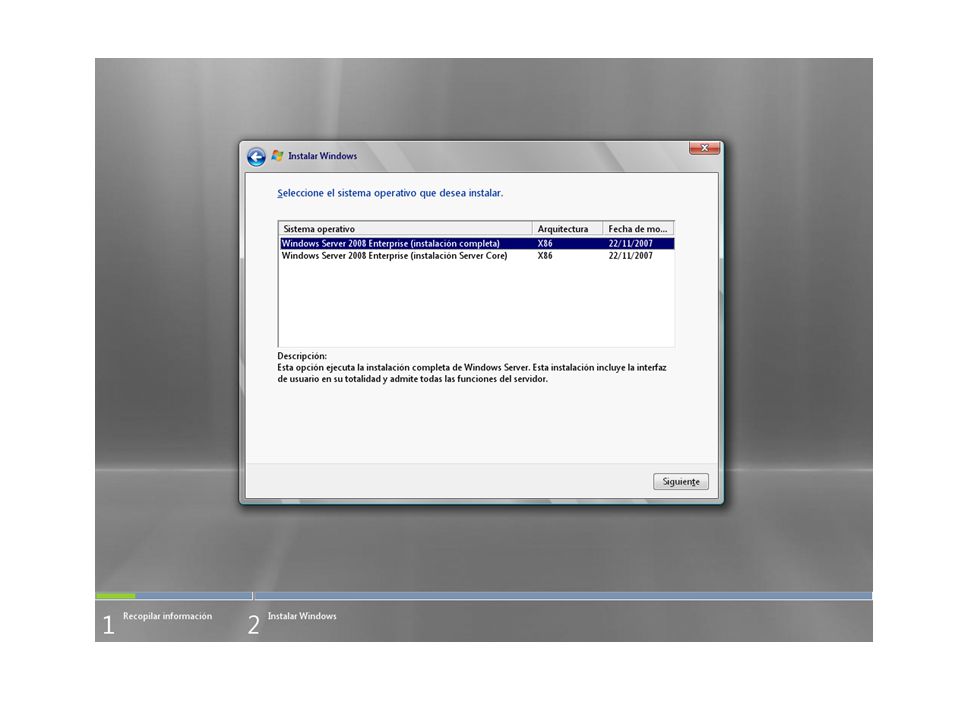
Task: Click the Recopilar información step label
Action: coord(167,616)
